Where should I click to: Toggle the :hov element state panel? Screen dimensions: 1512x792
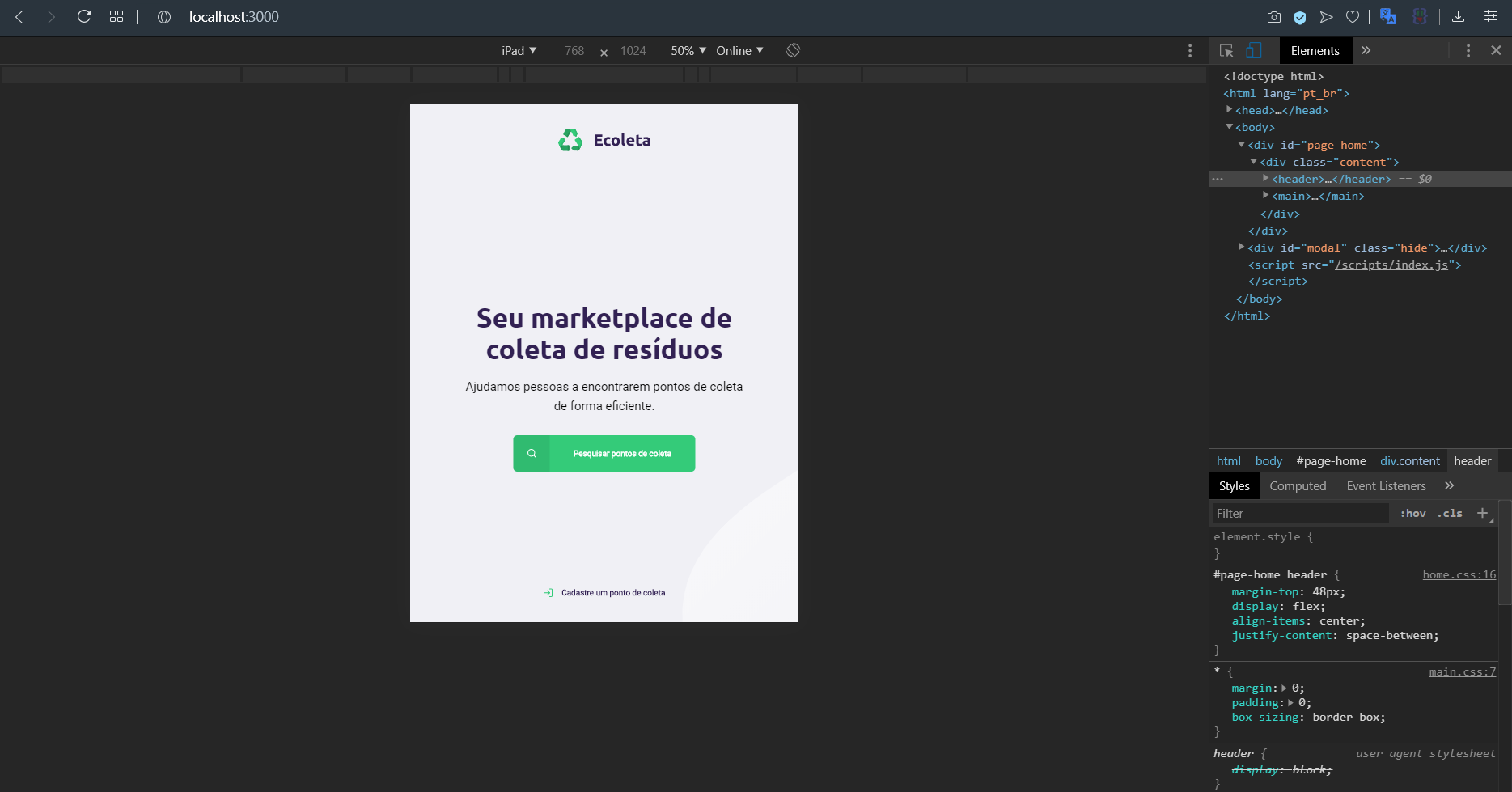point(1413,514)
